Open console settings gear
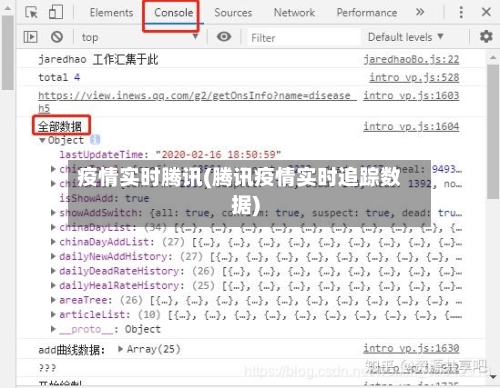This screenshot has width=500, height=388. [x=486, y=36]
